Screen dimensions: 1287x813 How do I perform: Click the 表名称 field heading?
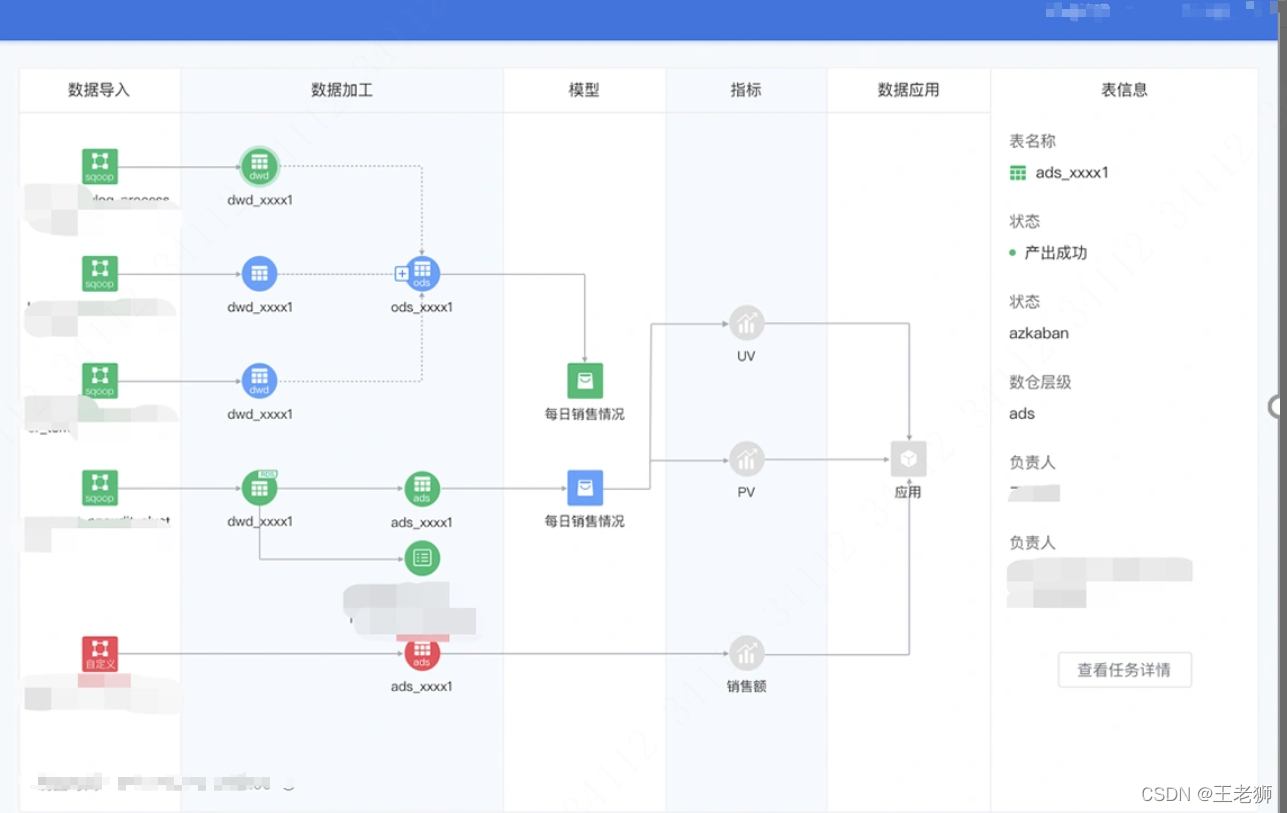[x=1033, y=141]
